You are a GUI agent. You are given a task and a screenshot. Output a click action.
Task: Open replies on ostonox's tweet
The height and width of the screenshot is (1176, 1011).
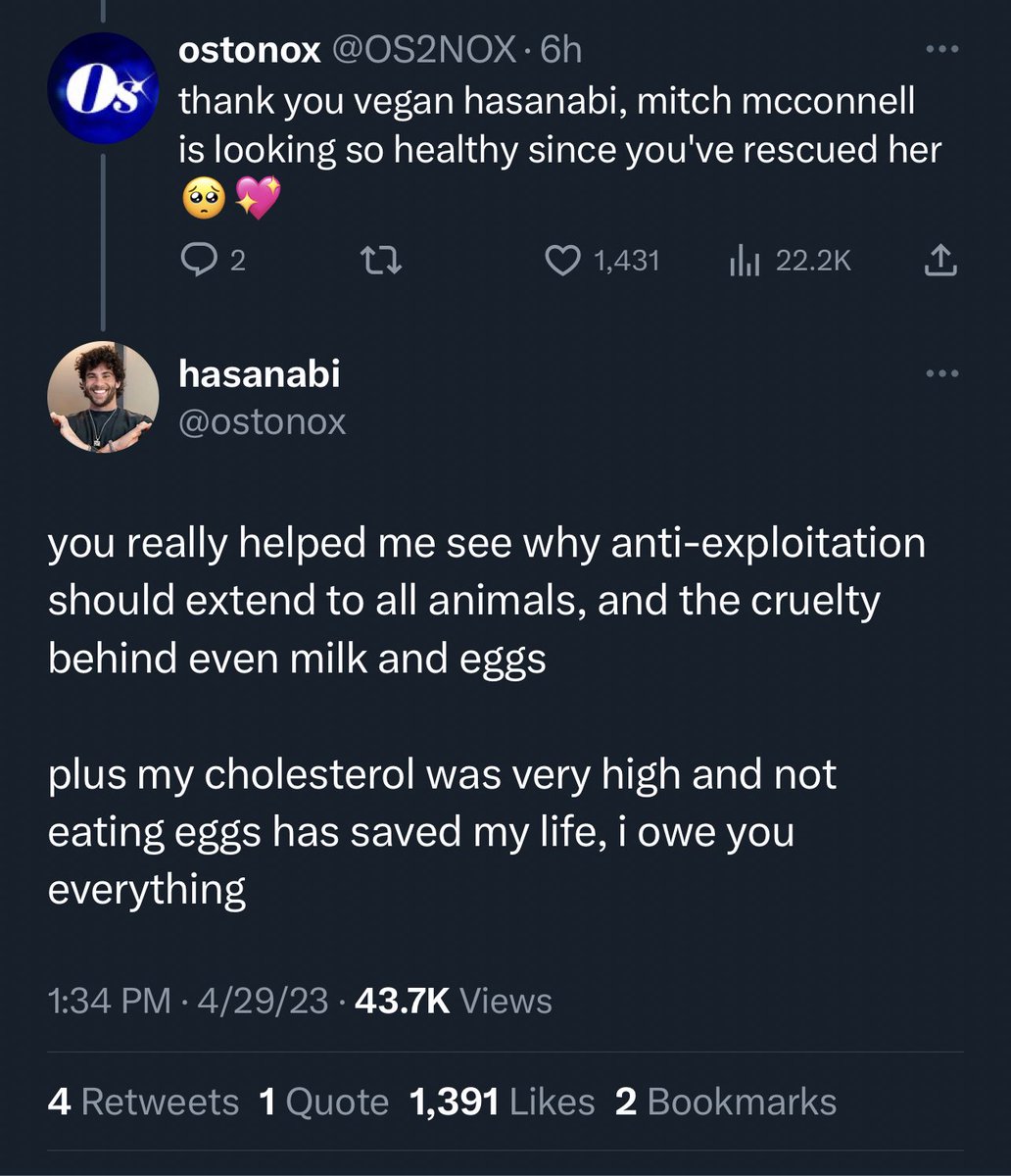point(213,261)
